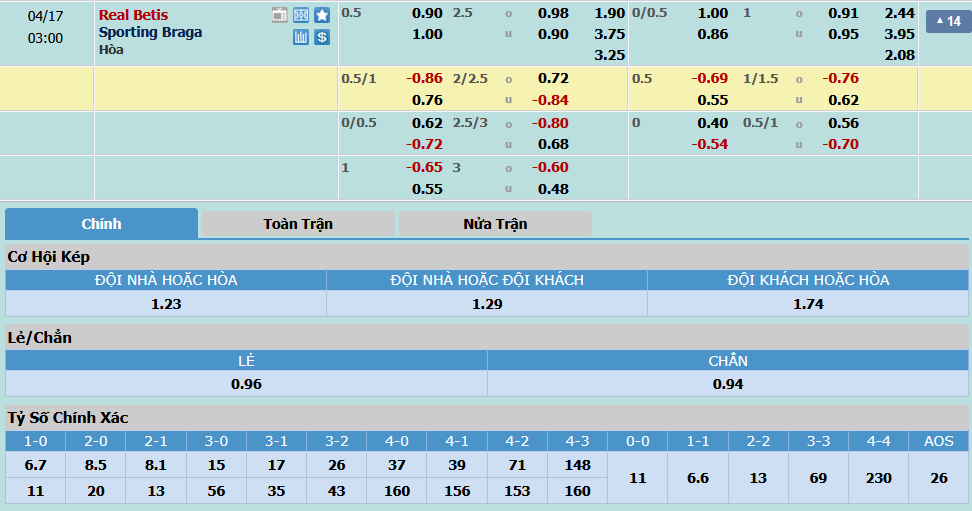Choose the Chẵn (even) odds 0.94
972x511 pixels.
(728, 384)
